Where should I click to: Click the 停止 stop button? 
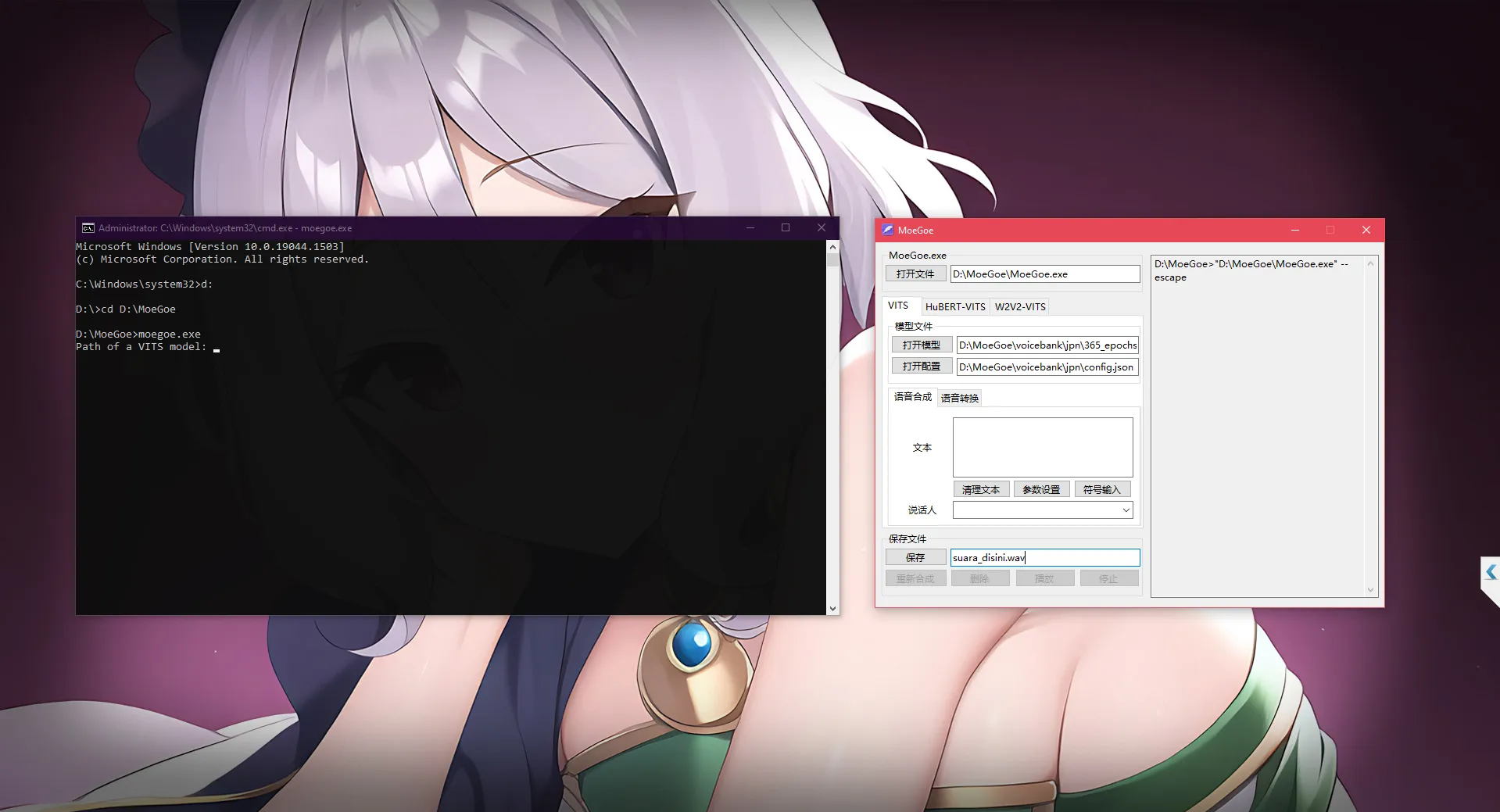coord(1108,578)
